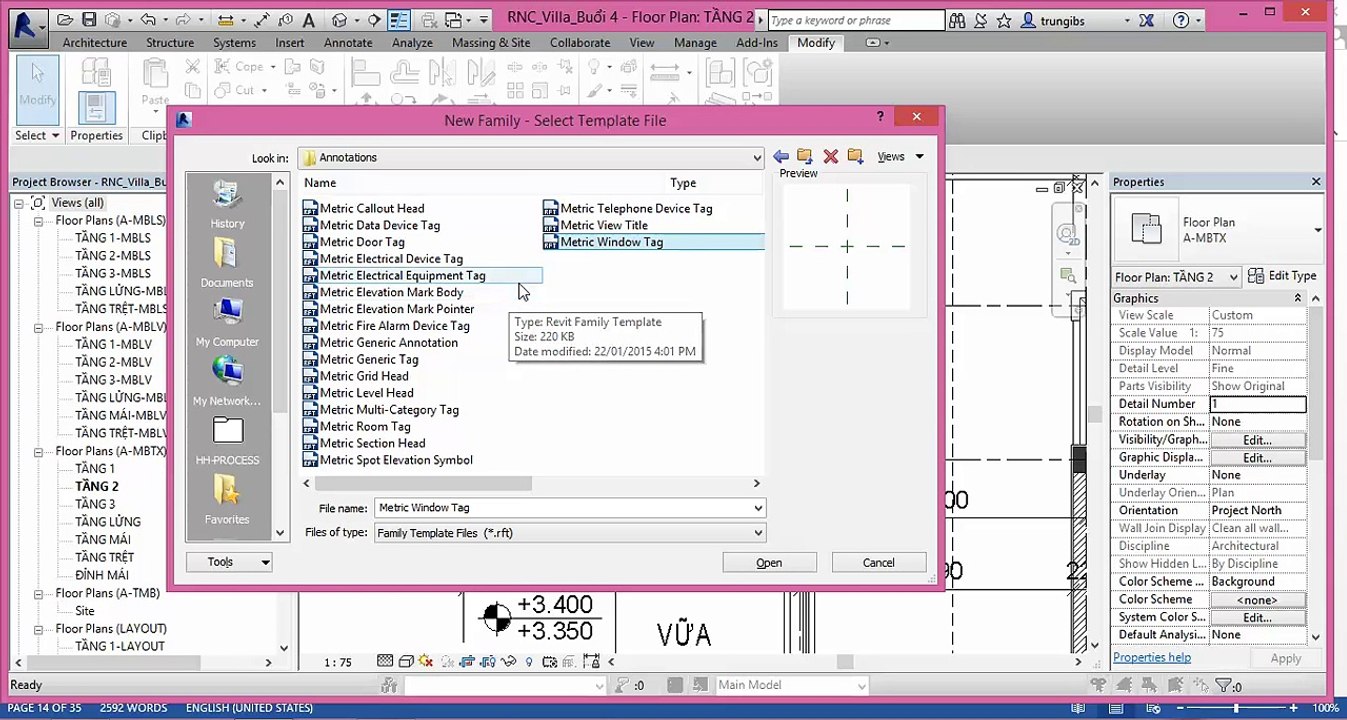Click the Create New Folder icon in dialog
The height and width of the screenshot is (720, 1347).
click(855, 157)
